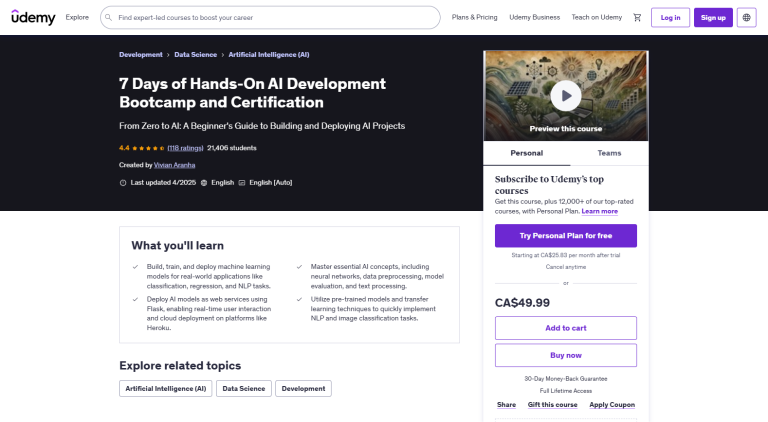Open instructor Vivian Aranha's profile

(x=174, y=165)
